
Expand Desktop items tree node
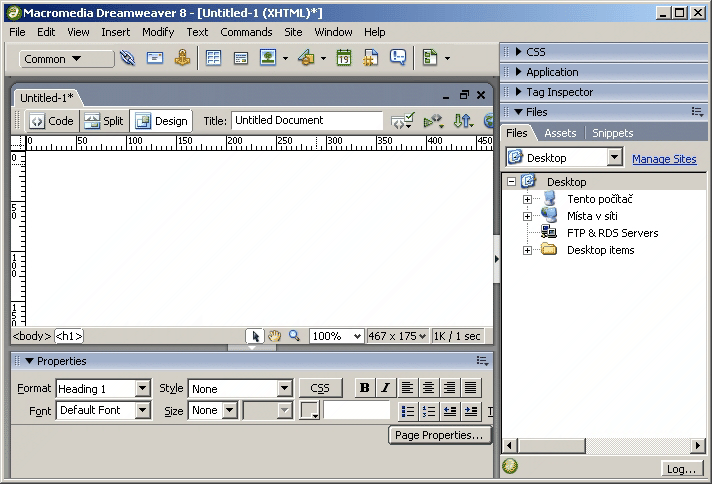coord(527,250)
